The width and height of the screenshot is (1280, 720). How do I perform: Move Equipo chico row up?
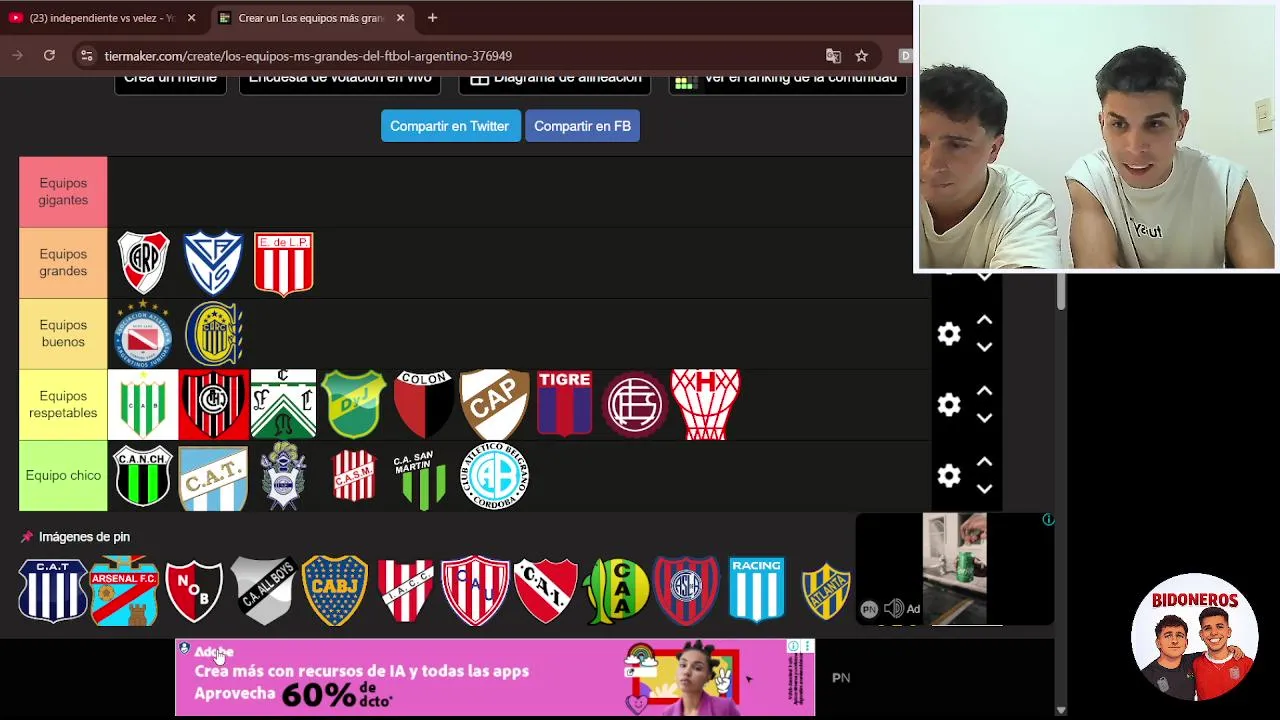pos(984,461)
